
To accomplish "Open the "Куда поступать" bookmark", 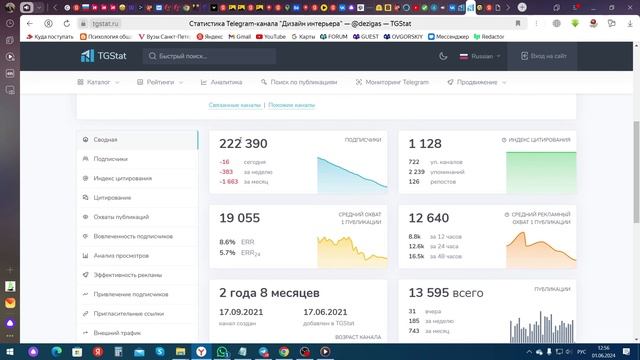I will [50, 37].
